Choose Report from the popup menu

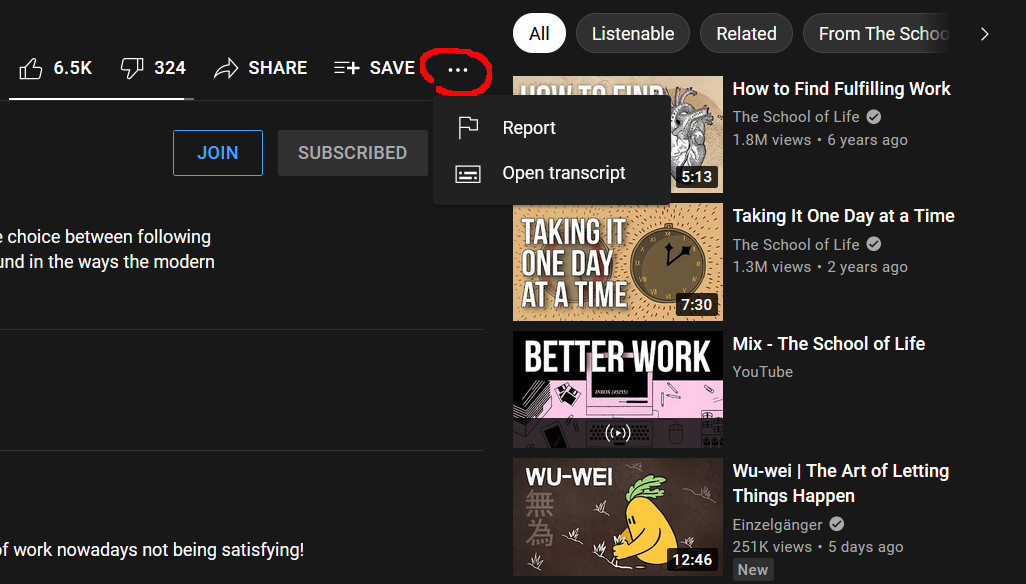[x=529, y=128]
